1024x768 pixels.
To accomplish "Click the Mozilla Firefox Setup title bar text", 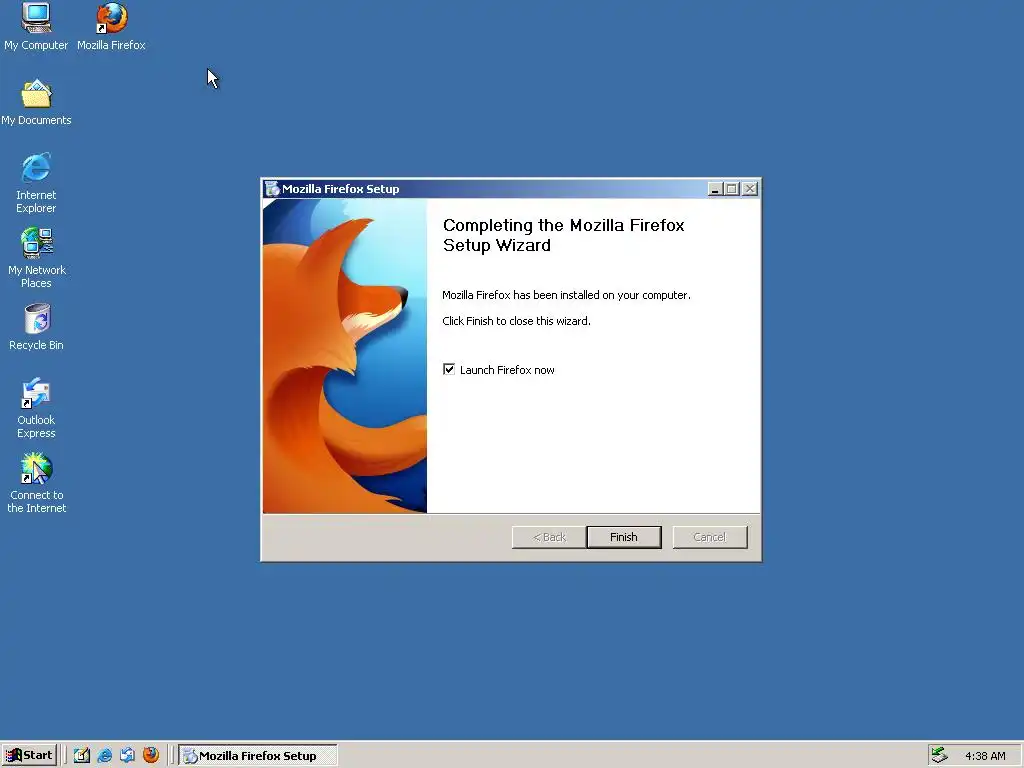I will 340,189.
